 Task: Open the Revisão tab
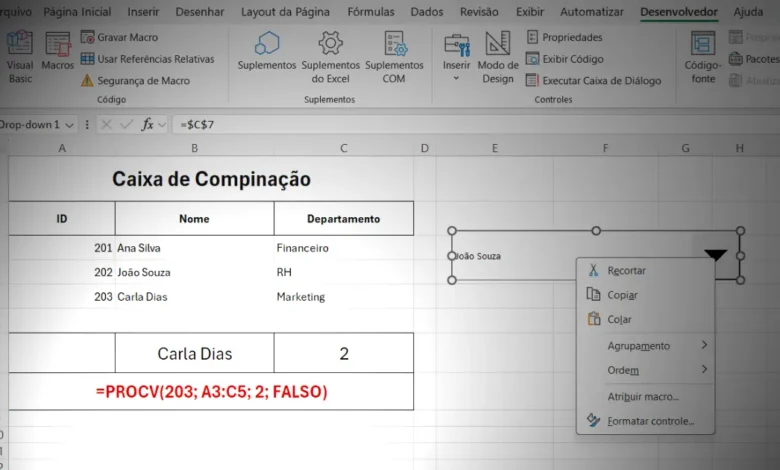tap(479, 11)
